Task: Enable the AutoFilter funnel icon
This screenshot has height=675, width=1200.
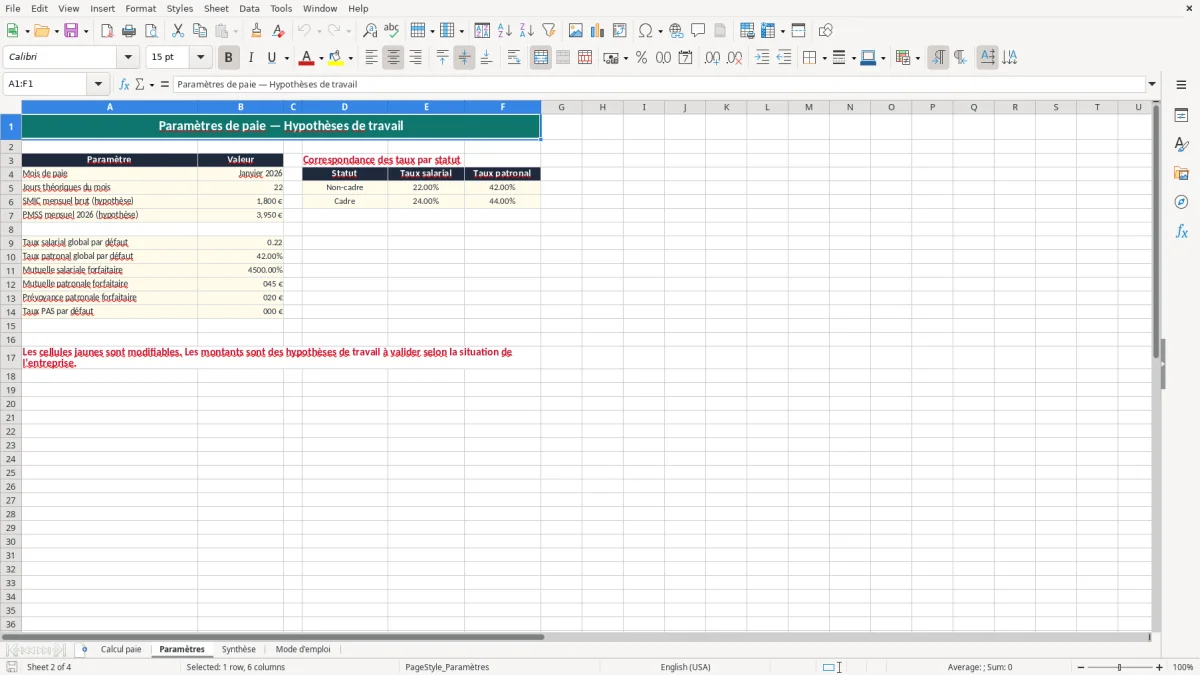Action: point(549,30)
